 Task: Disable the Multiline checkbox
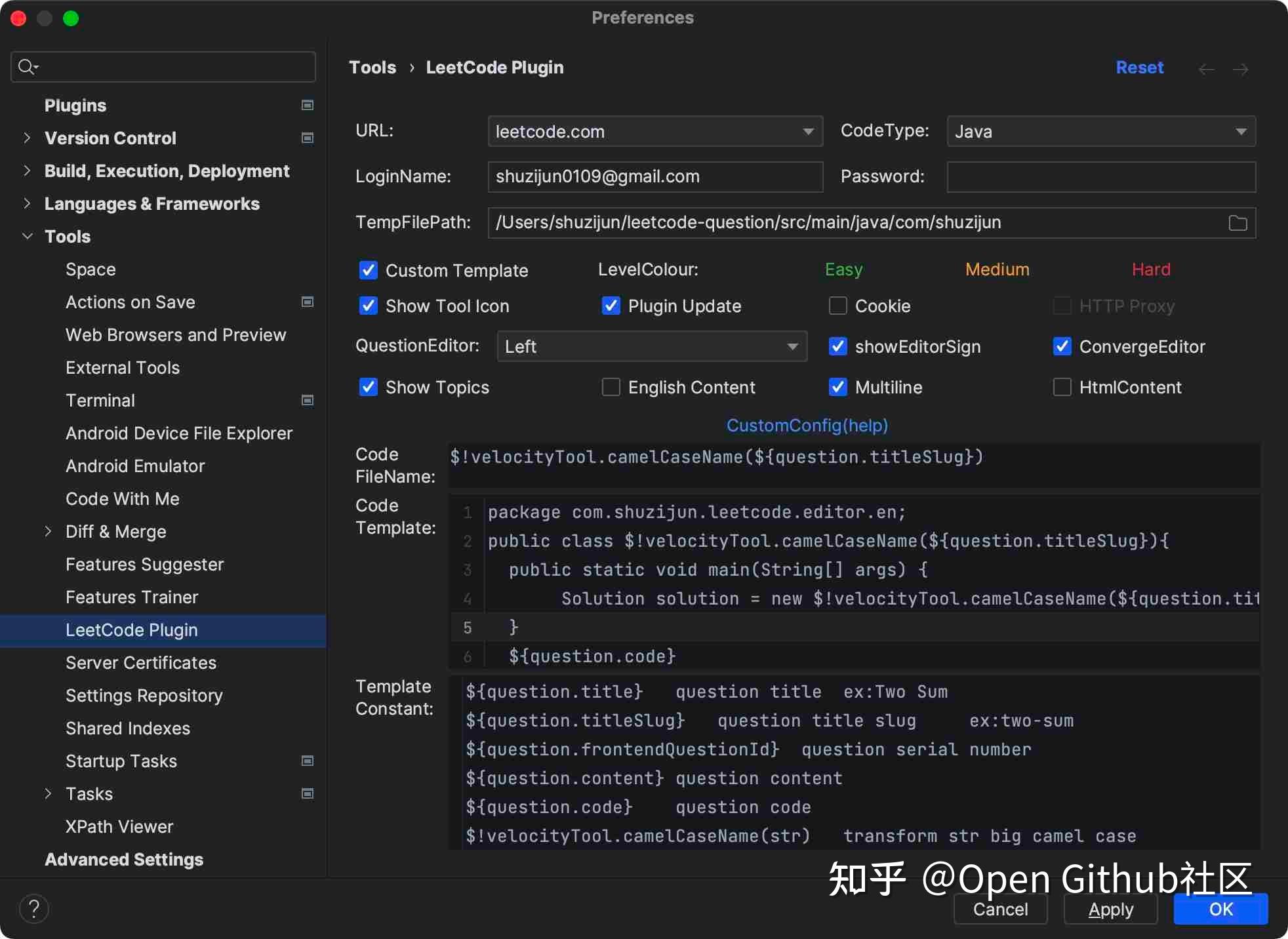(837, 387)
